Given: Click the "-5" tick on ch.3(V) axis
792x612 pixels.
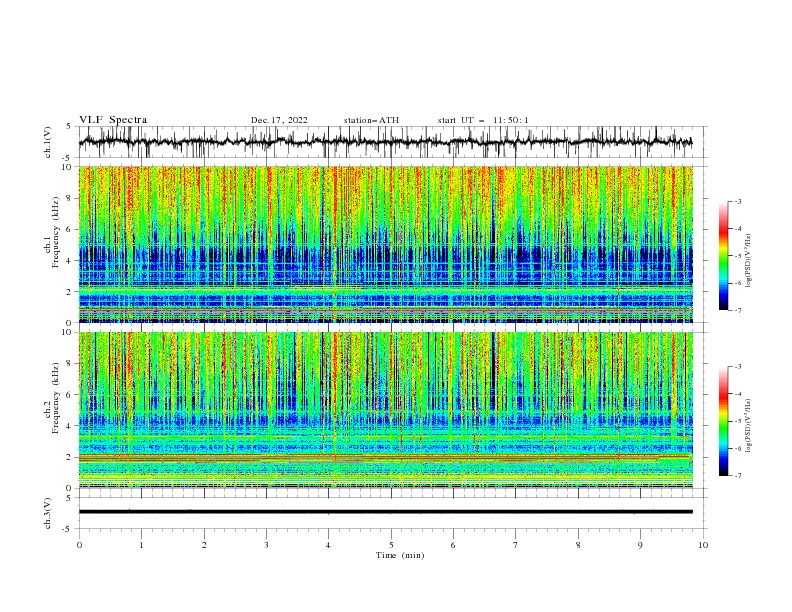Looking at the screenshot, I should coord(68,529).
